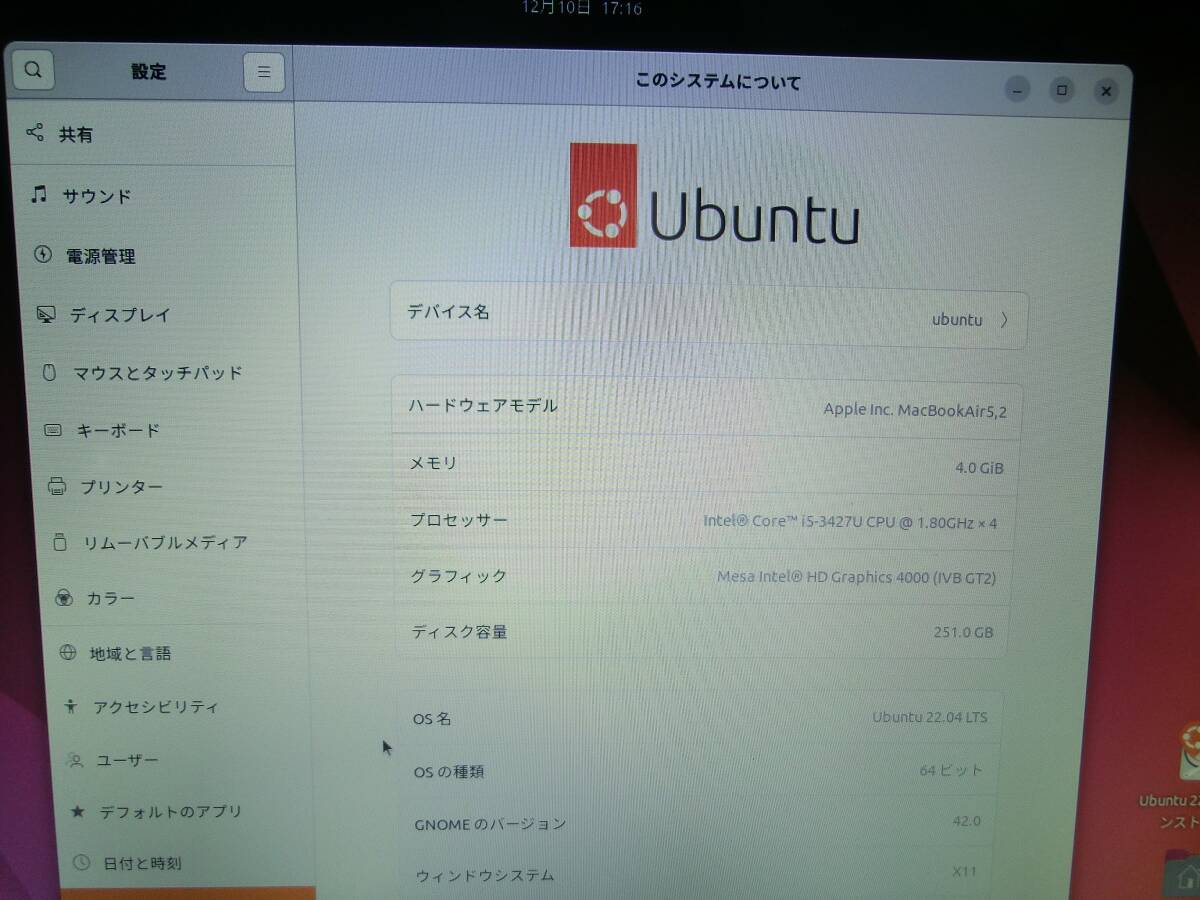Open the サウンド settings panel

(x=156, y=195)
